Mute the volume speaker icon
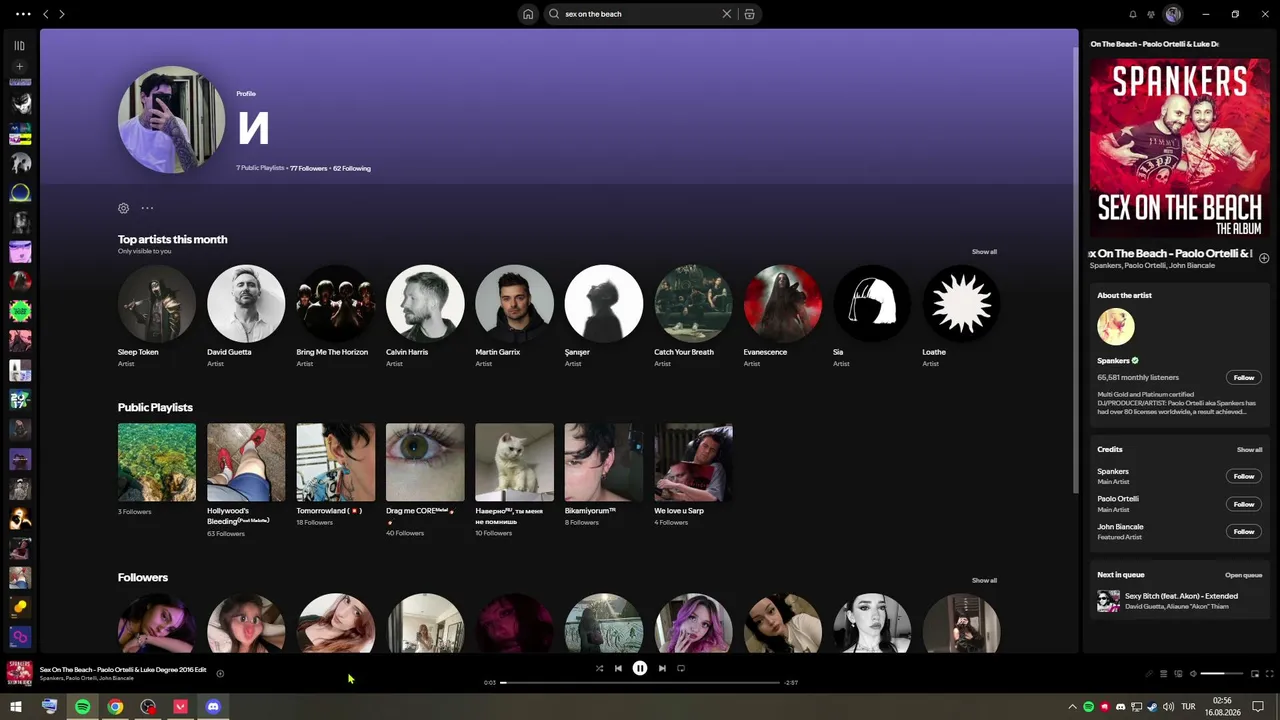 (x=1193, y=674)
